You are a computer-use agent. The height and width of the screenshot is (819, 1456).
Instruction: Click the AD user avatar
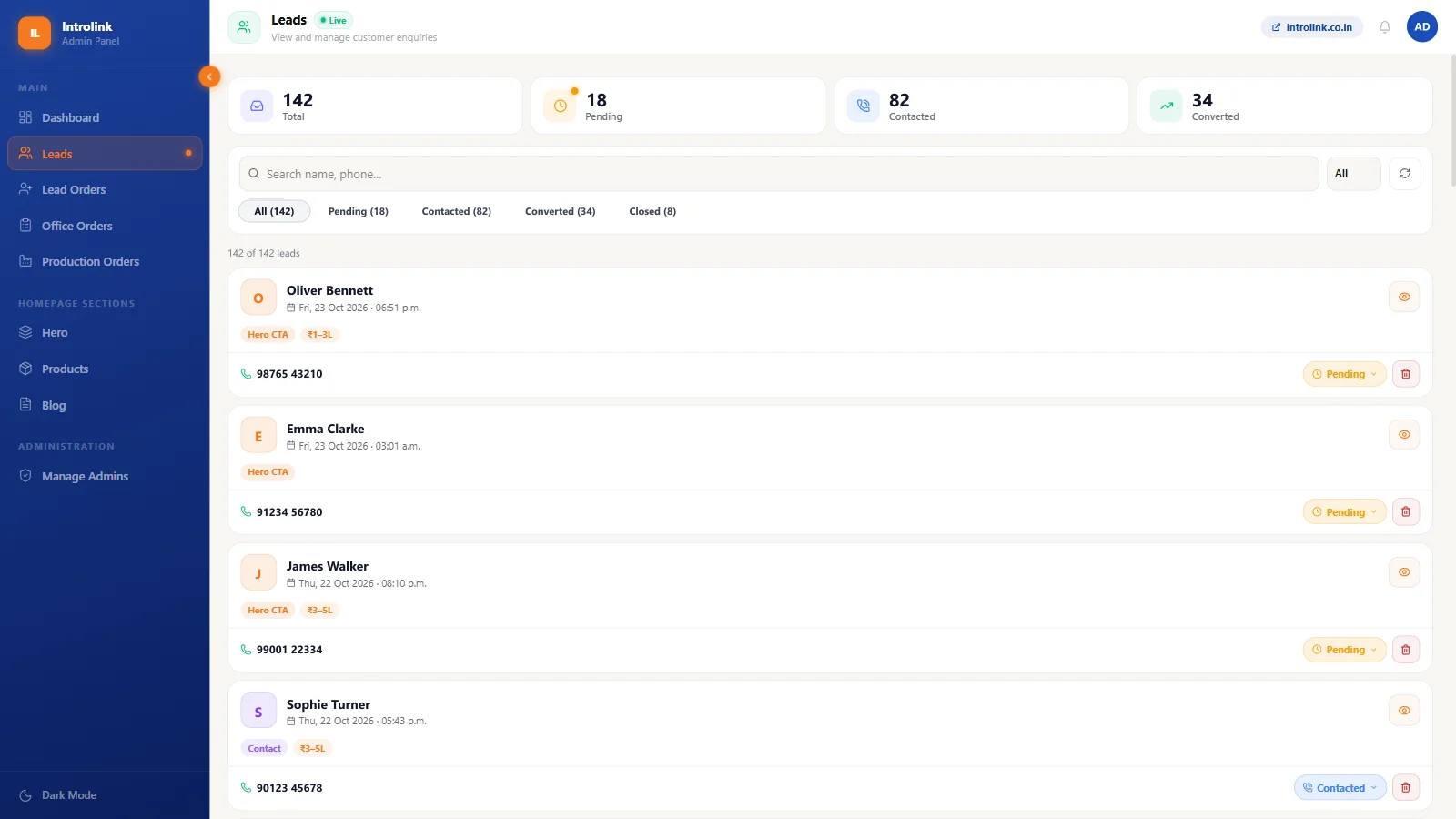[1421, 27]
